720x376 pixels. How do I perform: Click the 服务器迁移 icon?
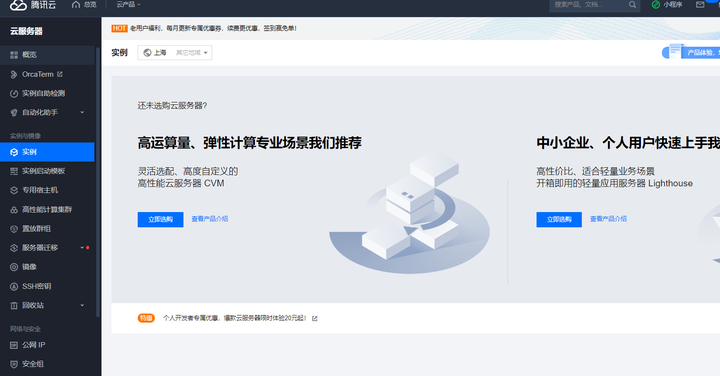[x=14, y=247]
